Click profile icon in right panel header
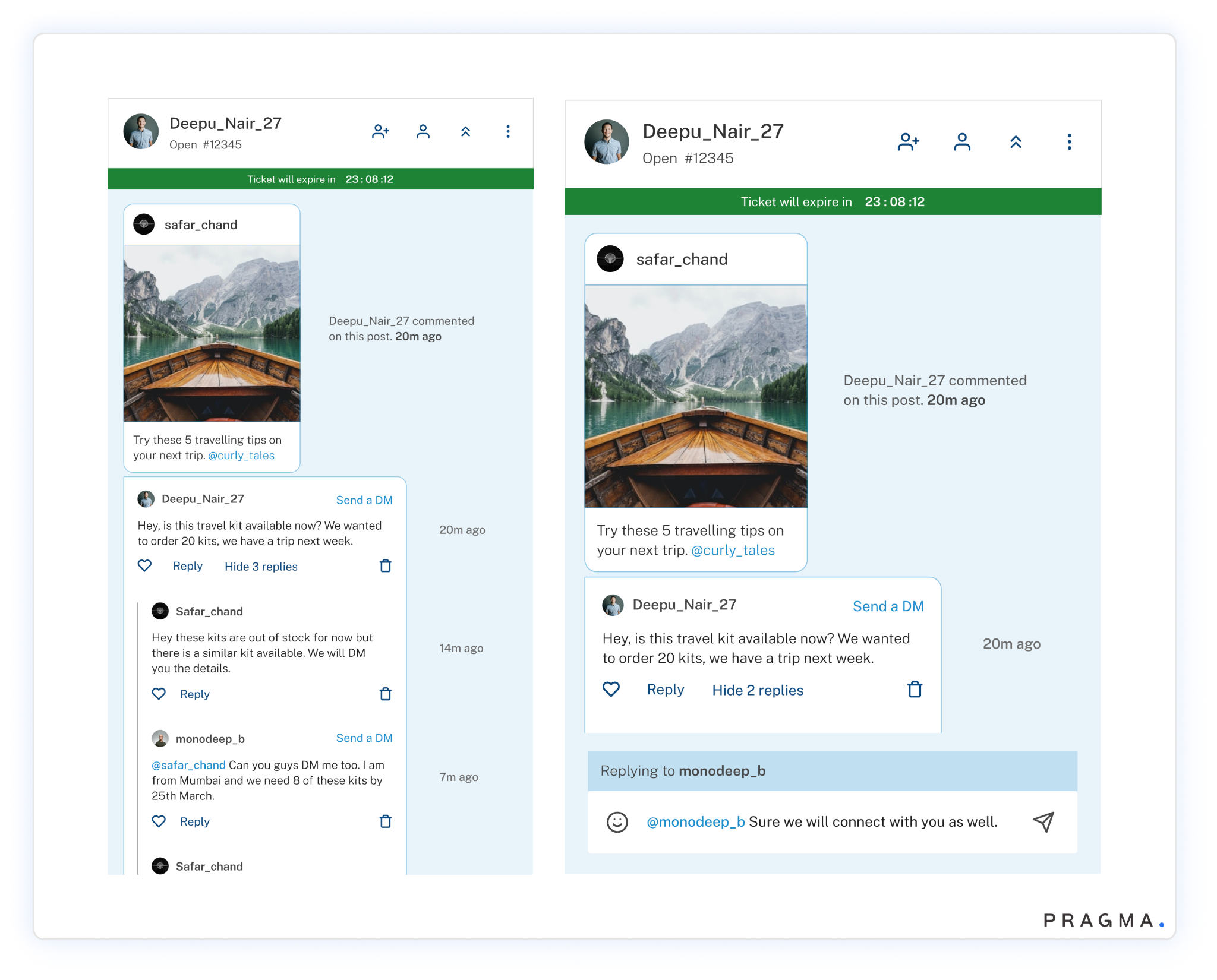Image resolution: width=1217 pixels, height=980 pixels. pyautogui.click(x=962, y=142)
